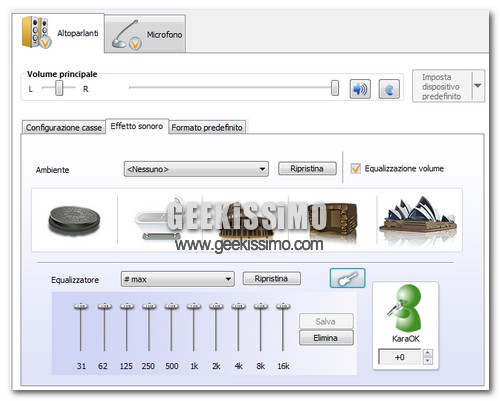Open the Altoparlanti device tab
The image size is (500, 401).
59,33
